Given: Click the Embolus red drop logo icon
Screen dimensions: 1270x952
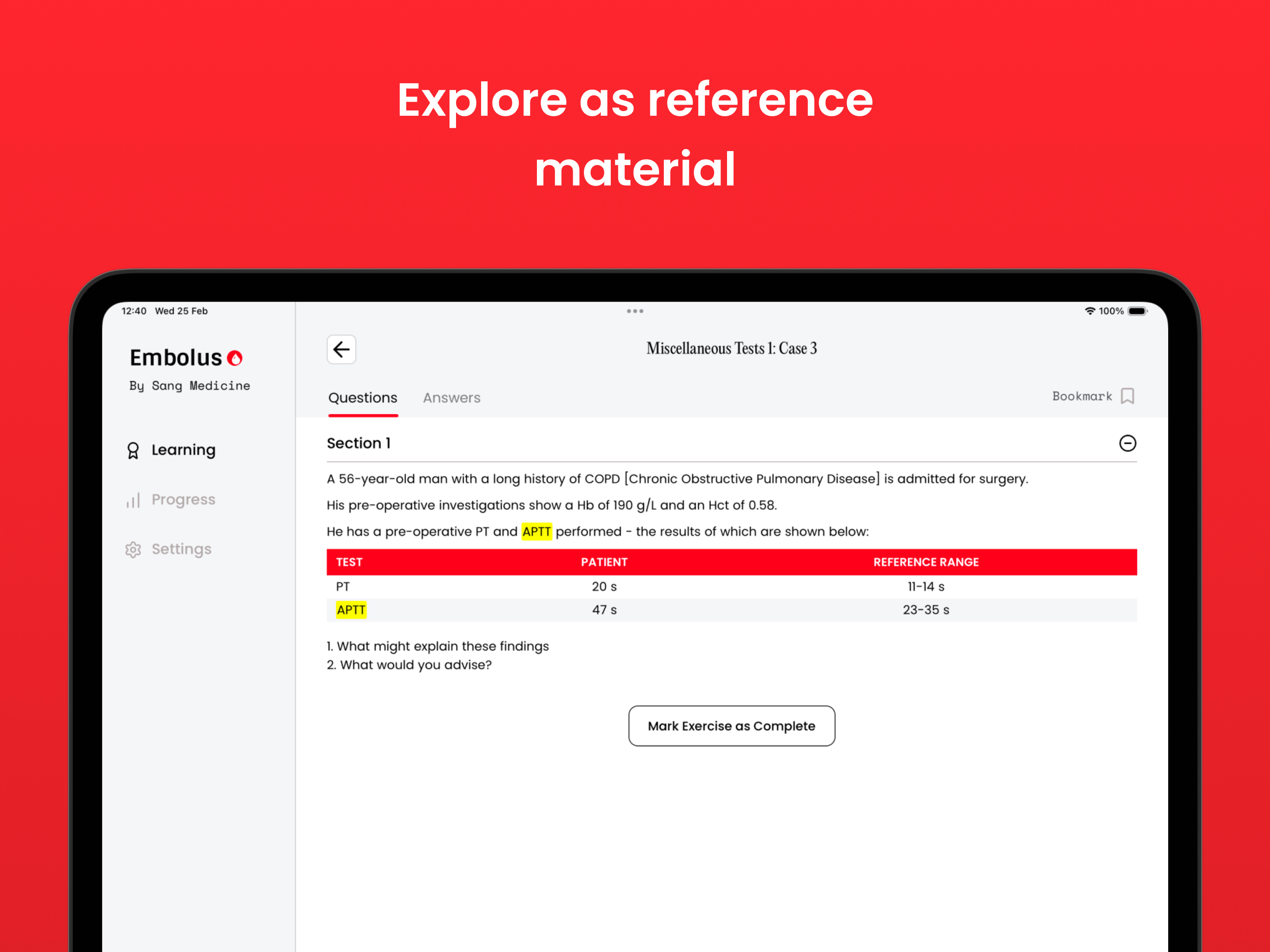Looking at the screenshot, I should [x=235, y=358].
